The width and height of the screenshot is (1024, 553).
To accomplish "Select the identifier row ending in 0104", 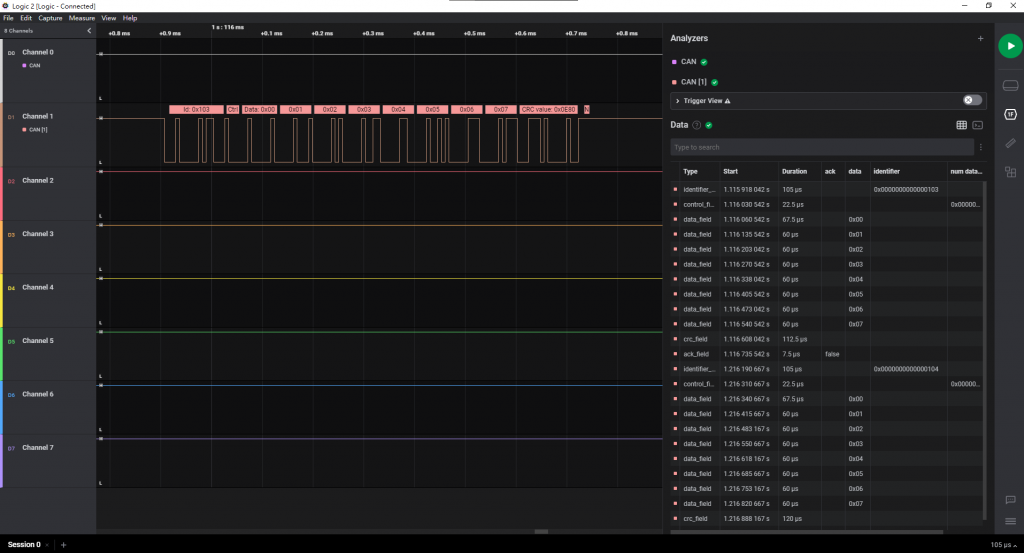I will coord(826,369).
